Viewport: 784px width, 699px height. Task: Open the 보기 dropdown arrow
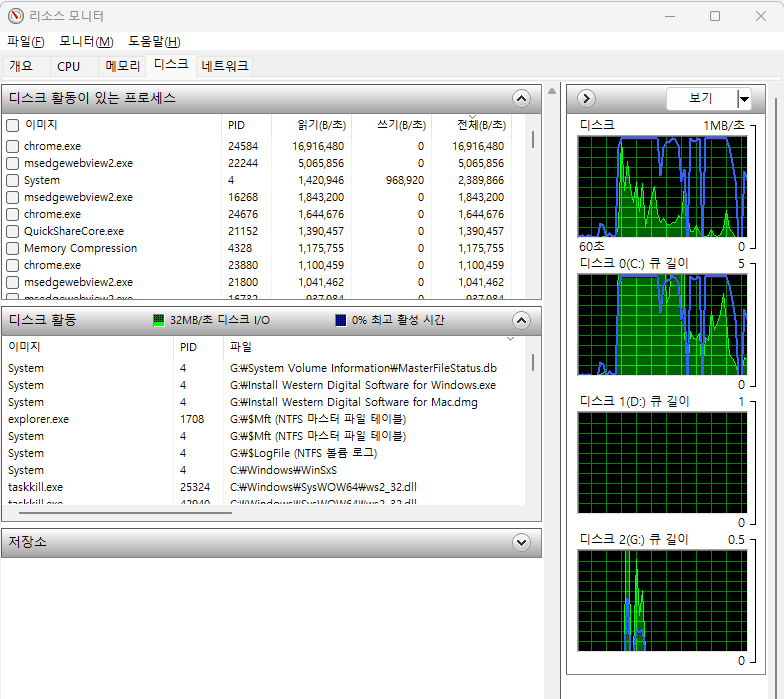tap(744, 98)
